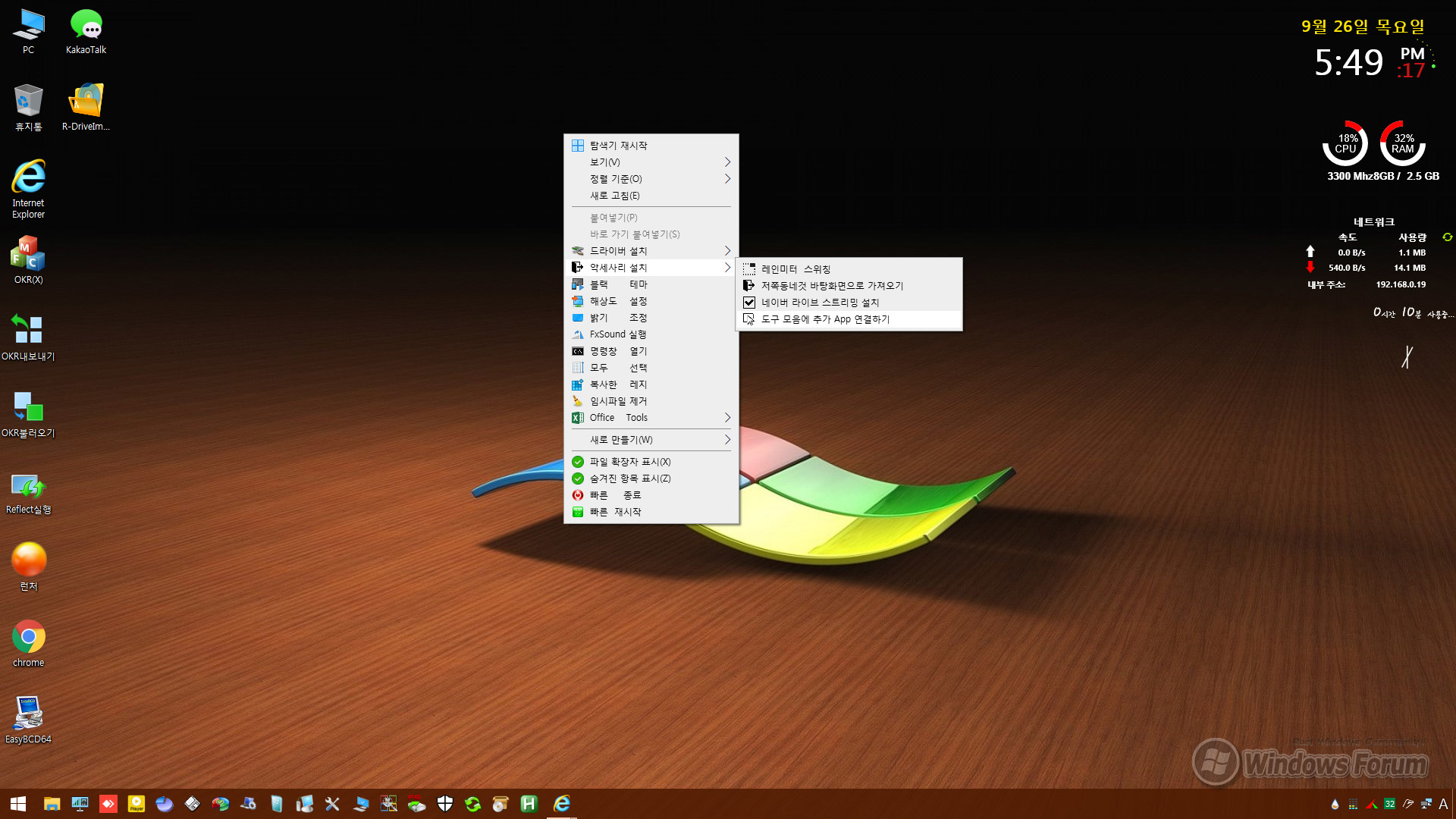Choose 블랙 테마 from the menu

(651, 284)
